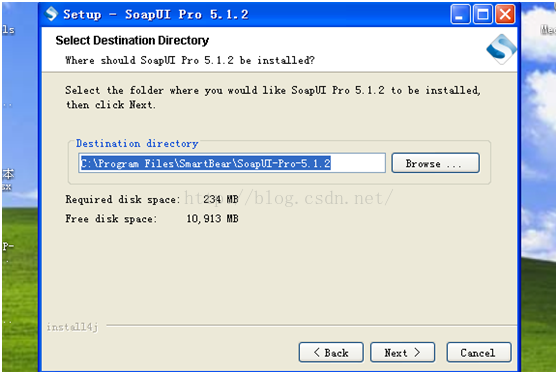The width and height of the screenshot is (558, 374).
Task: Click the Browse ... button
Action: 435,163
